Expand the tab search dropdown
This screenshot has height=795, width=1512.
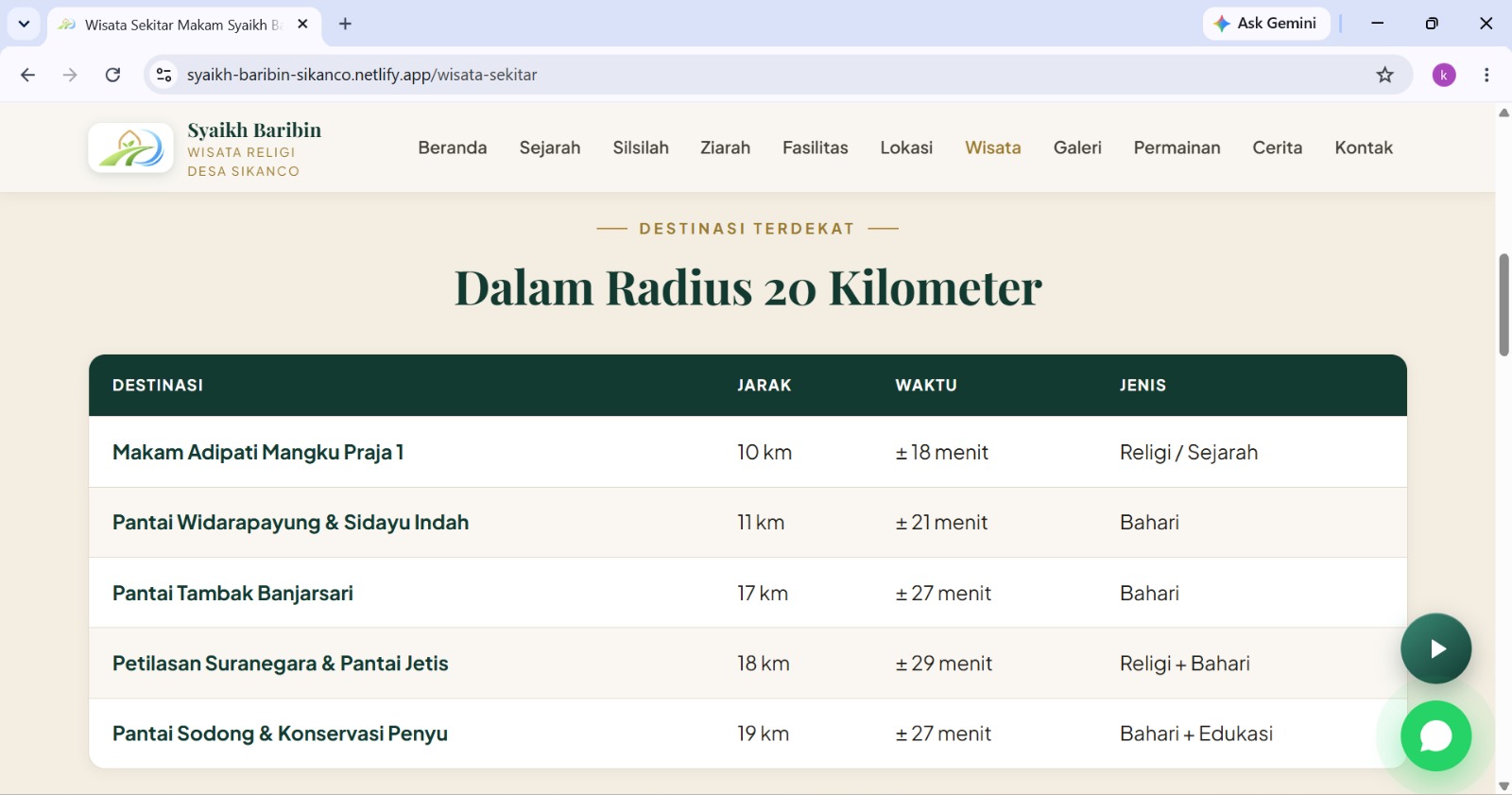(x=24, y=24)
